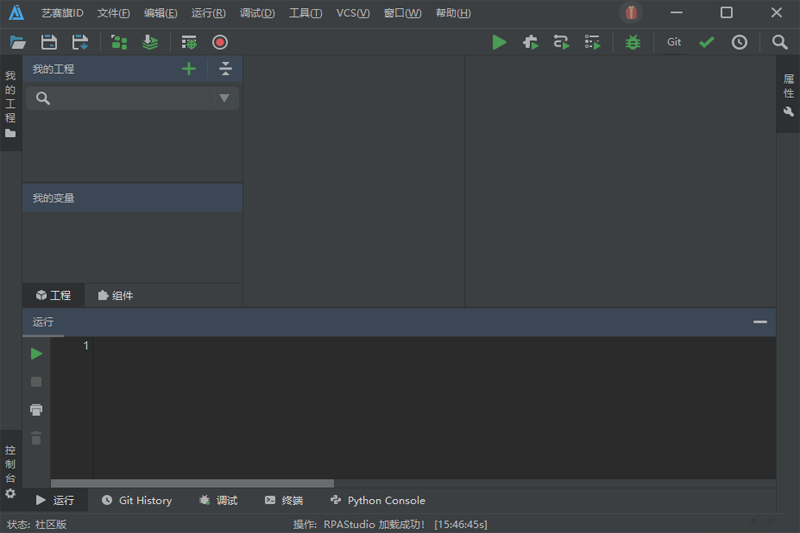This screenshot has height=533, width=800.
Task: Click the green layered download icon
Action: pos(150,42)
